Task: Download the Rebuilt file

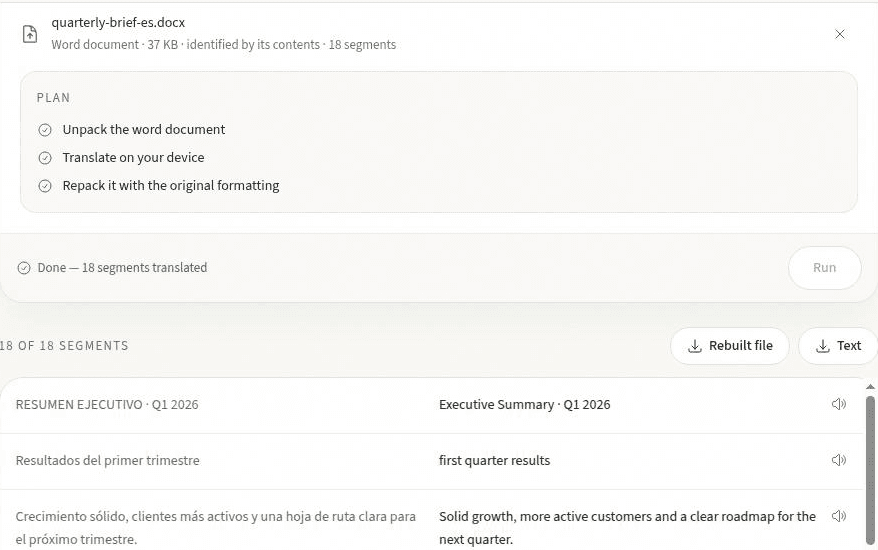Action: [x=730, y=346]
